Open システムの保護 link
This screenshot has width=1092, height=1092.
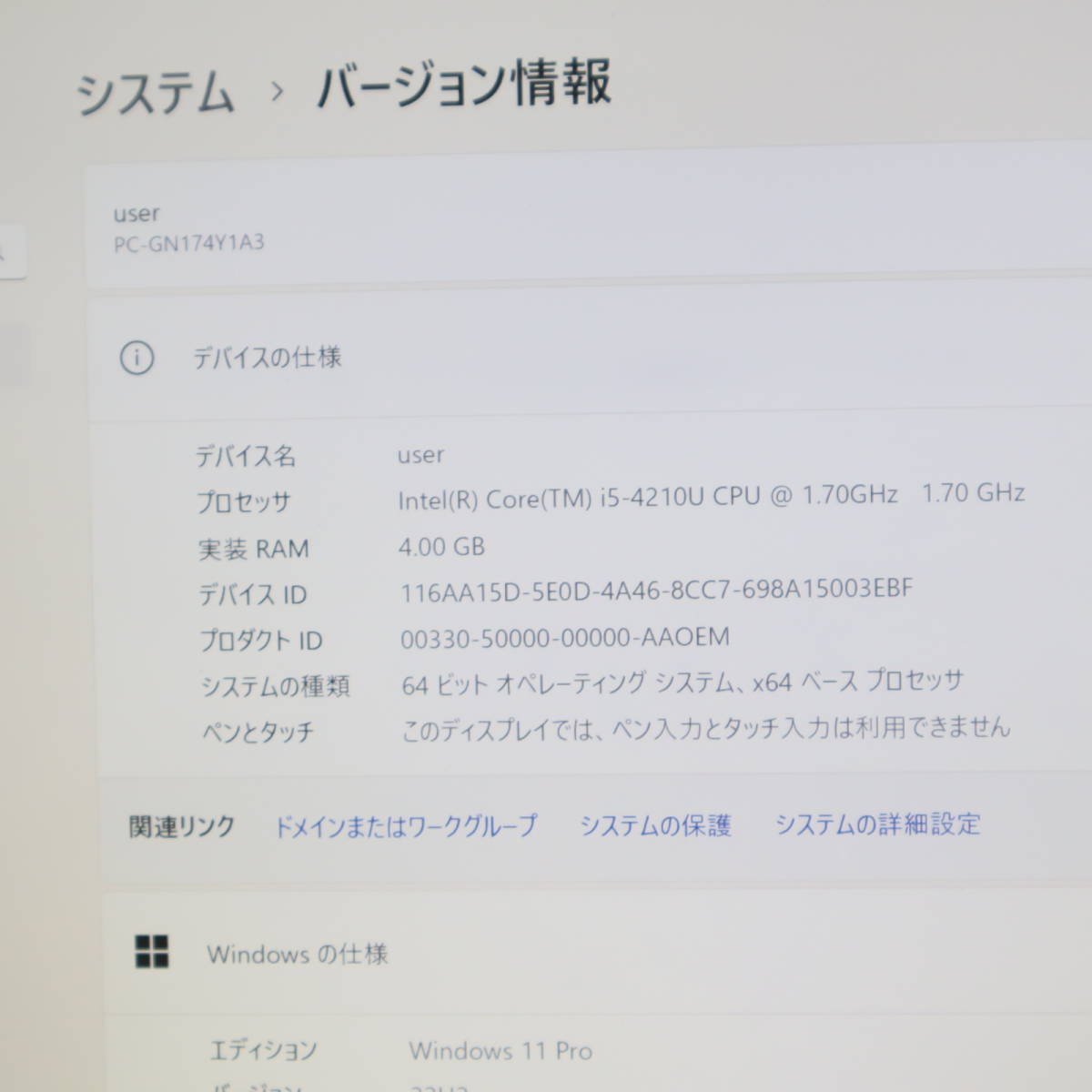[656, 825]
